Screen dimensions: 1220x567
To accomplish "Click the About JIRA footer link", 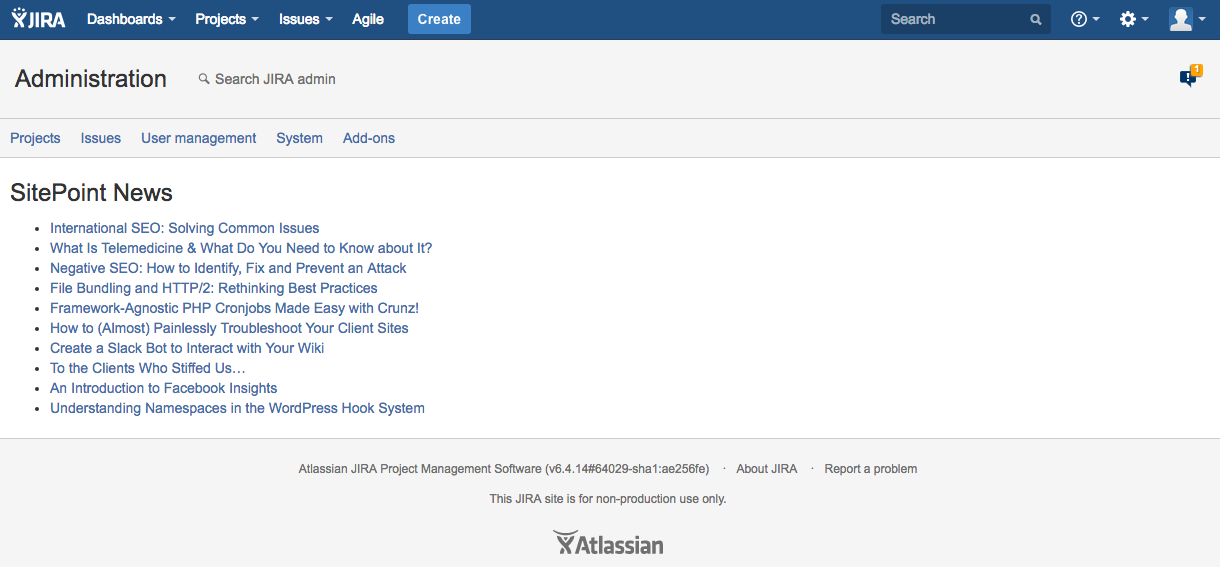I will pyautogui.click(x=767, y=469).
